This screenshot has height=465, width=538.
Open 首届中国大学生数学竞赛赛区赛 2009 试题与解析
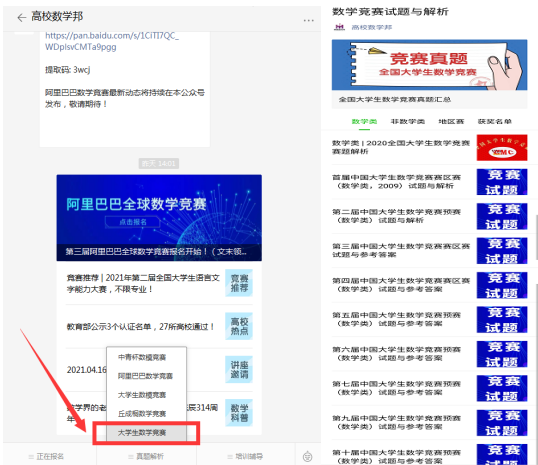point(396,182)
